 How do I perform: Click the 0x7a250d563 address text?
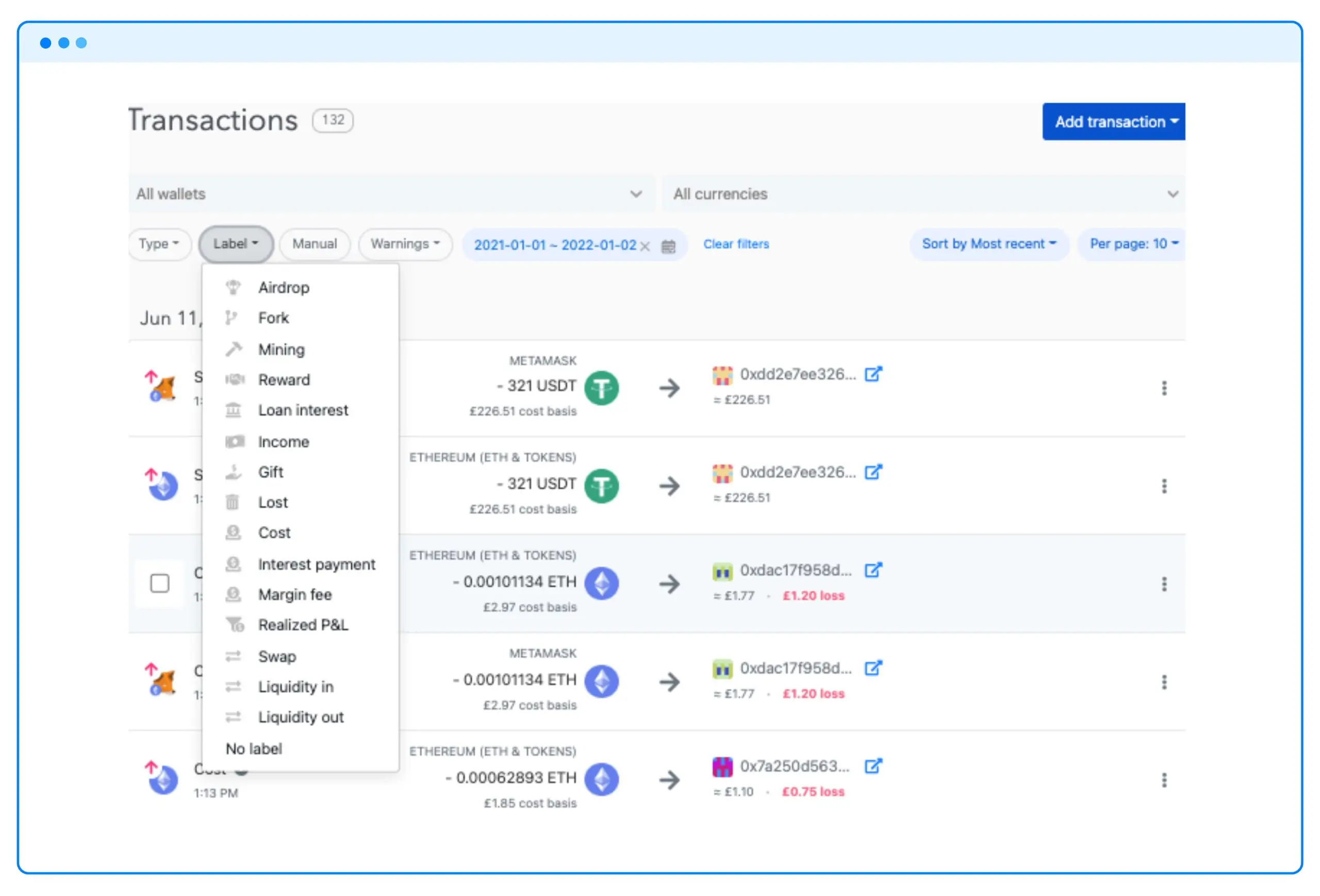pos(795,767)
